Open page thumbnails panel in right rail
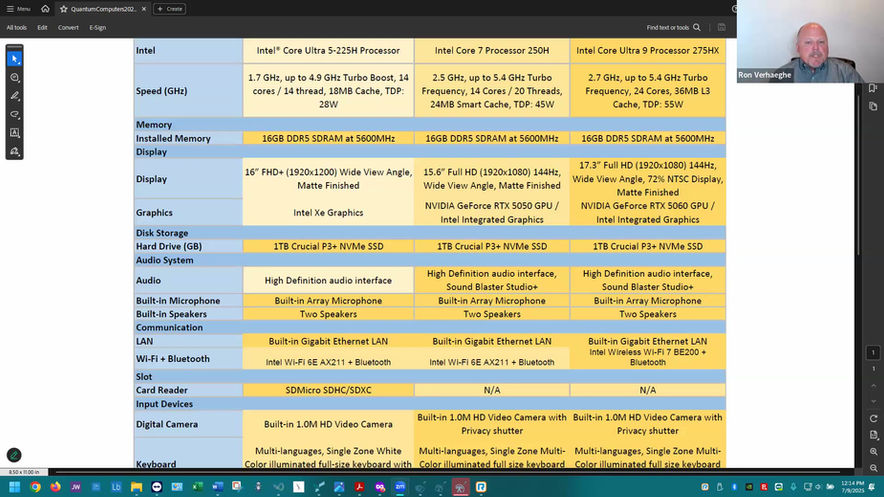Viewport: 884px width, 497px height. coord(873,106)
